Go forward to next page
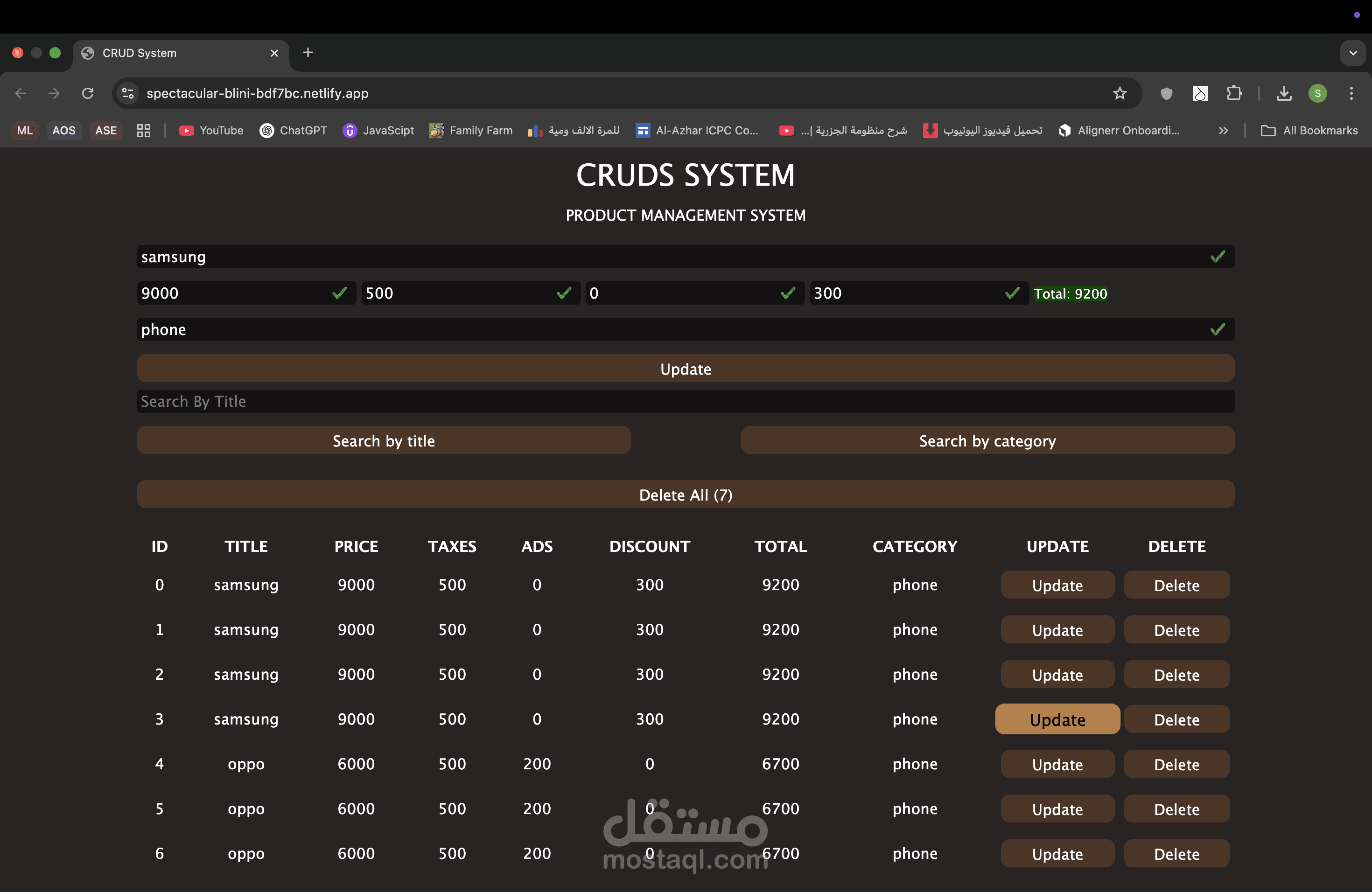The width and height of the screenshot is (1372, 892). (54, 93)
